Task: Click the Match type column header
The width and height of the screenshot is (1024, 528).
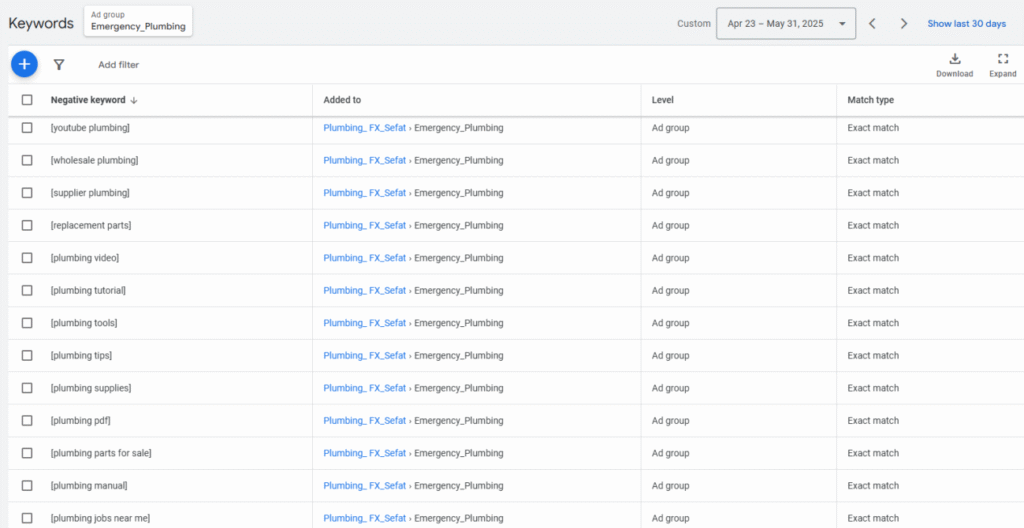Action: [870, 100]
